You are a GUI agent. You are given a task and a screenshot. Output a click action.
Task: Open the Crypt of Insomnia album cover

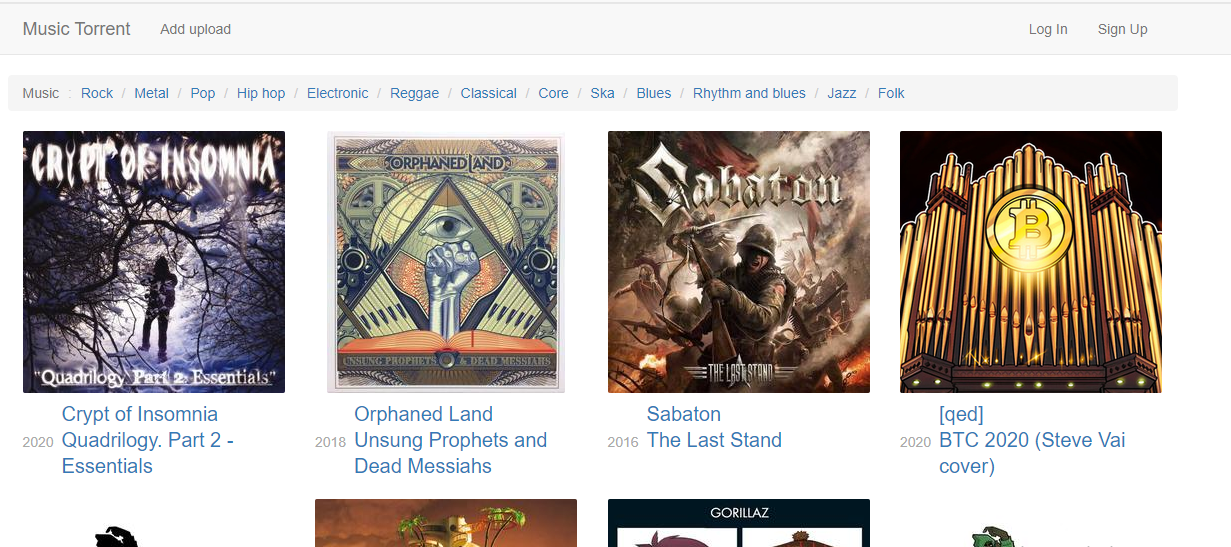(154, 262)
